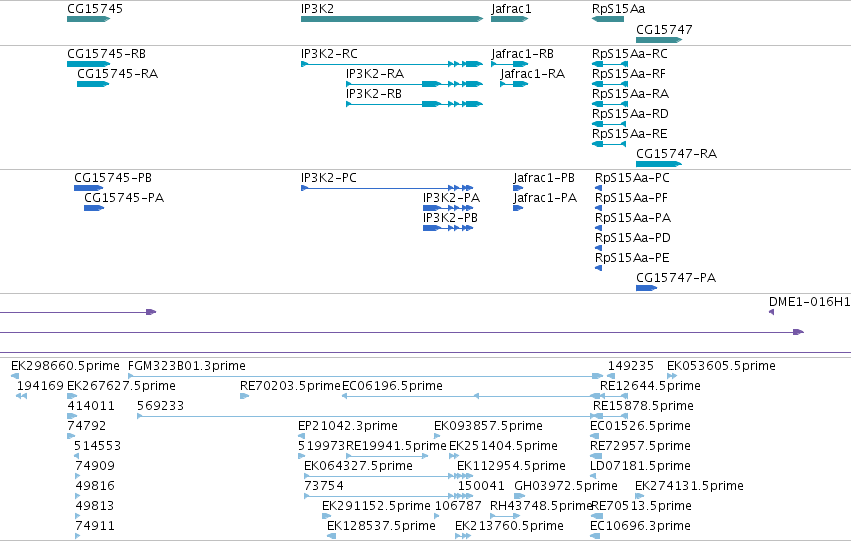Click the RpS15Aa-PE protein label
The image size is (851, 541).
tap(632, 258)
